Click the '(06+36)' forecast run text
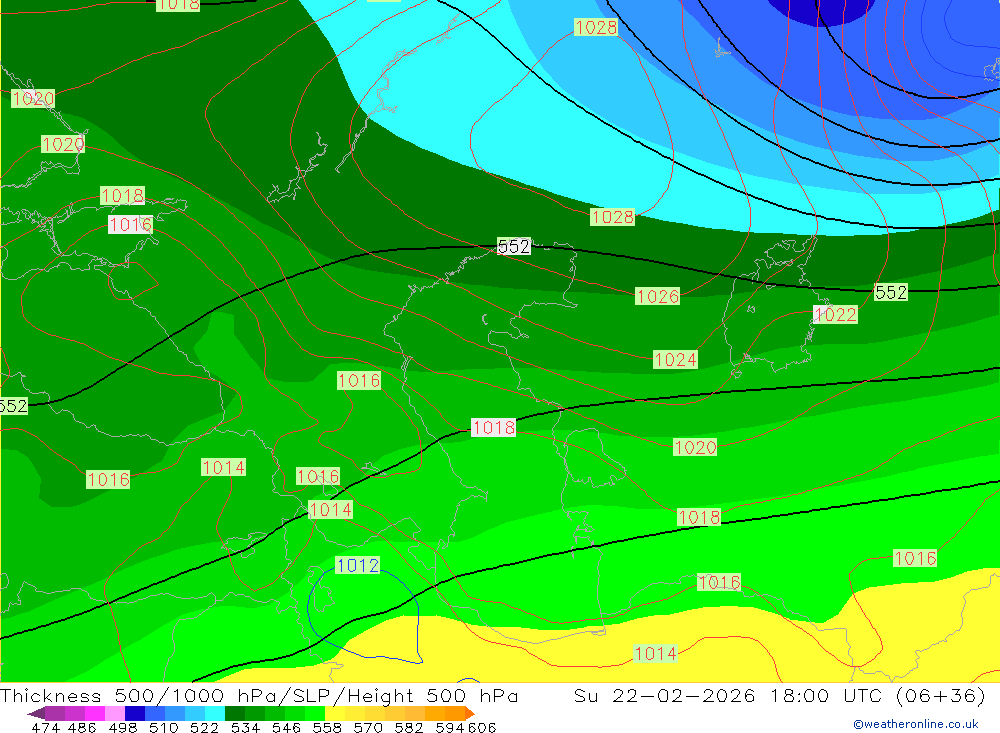Image resolution: width=1000 pixels, height=733 pixels. 941,695
